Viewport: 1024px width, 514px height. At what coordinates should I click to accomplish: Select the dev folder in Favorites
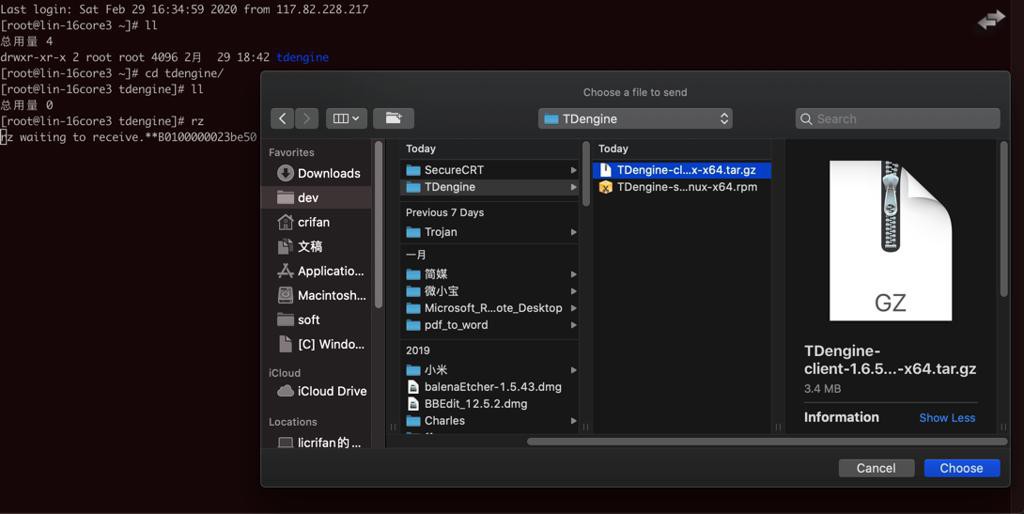pos(317,197)
